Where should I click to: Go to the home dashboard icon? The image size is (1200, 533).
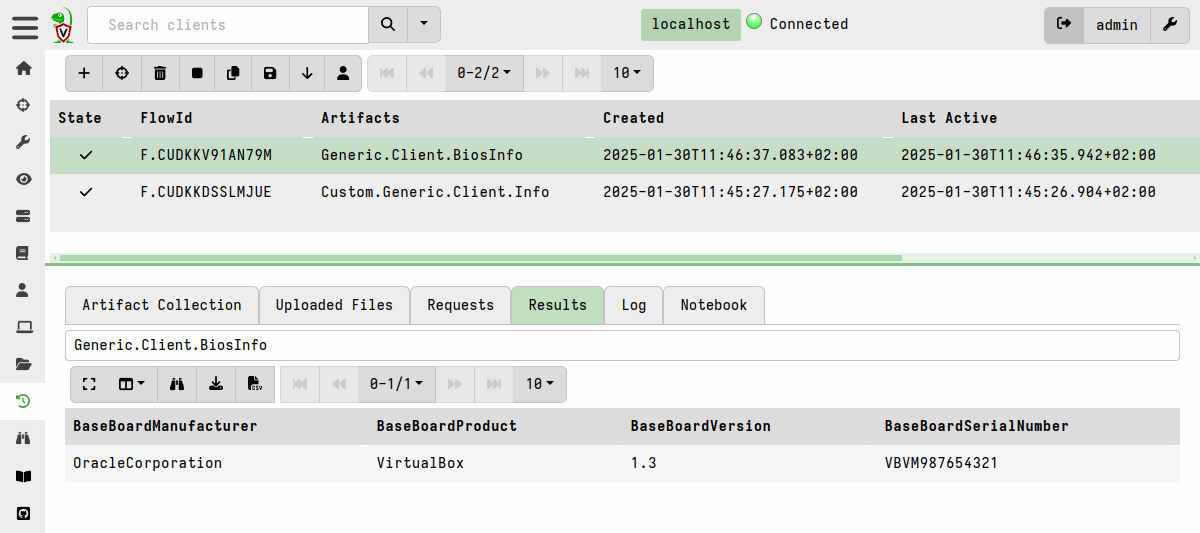pos(23,68)
